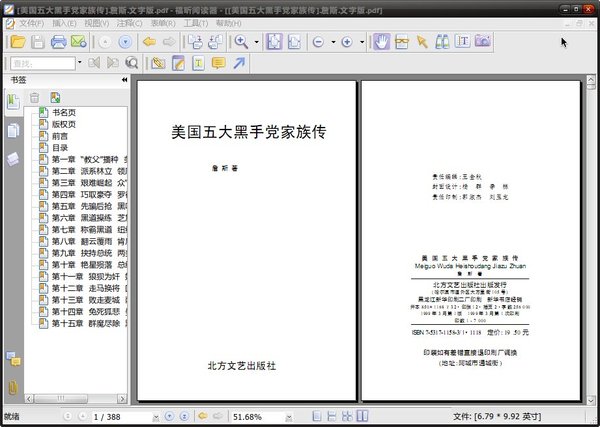This screenshot has width=600, height=427.
Task: Go to last page in status bar
Action: click(x=184, y=416)
